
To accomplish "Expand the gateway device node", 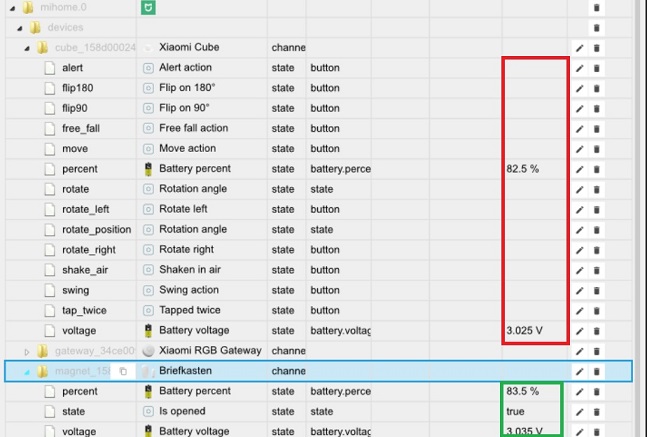I will pos(27,352).
